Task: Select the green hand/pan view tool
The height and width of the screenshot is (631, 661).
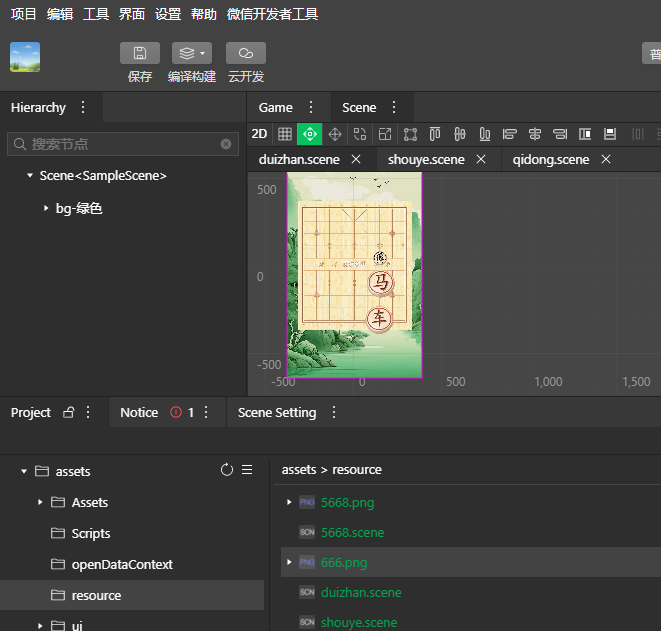Action: point(309,134)
